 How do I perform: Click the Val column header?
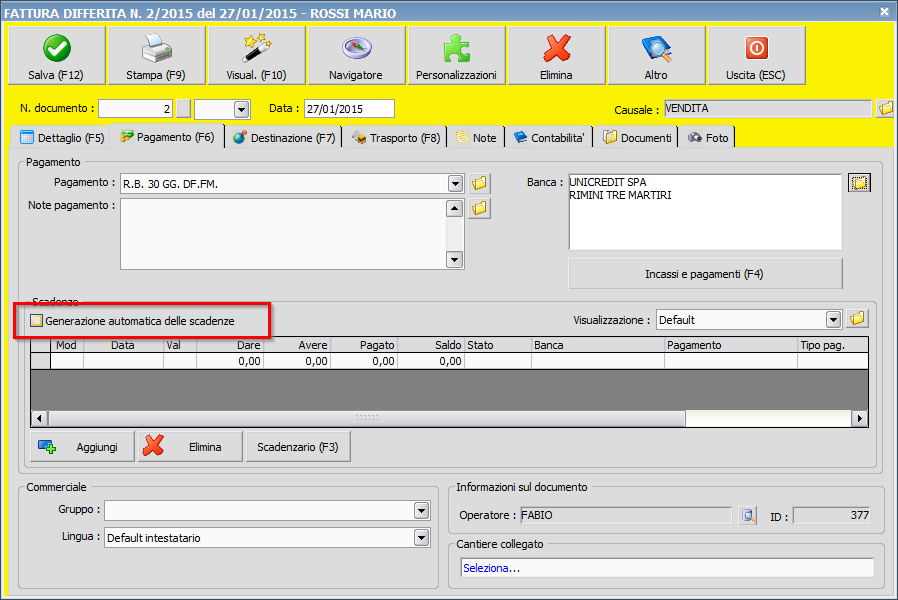[180, 345]
